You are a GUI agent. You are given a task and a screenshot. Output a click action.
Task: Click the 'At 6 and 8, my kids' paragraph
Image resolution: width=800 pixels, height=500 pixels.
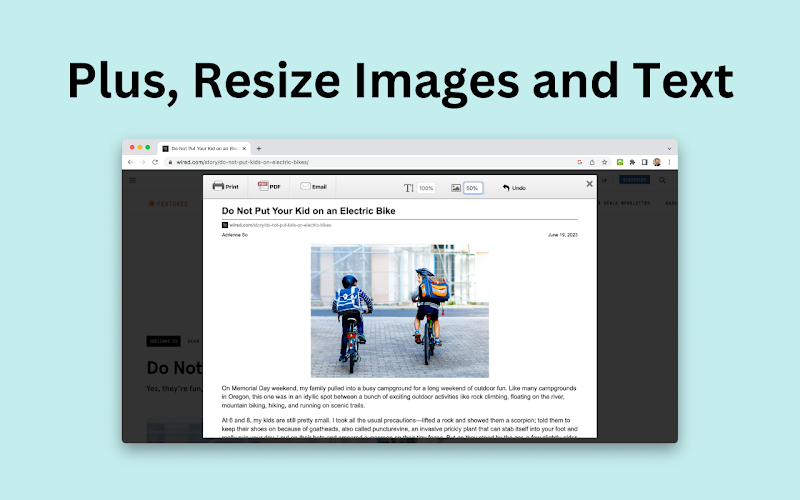(399, 428)
